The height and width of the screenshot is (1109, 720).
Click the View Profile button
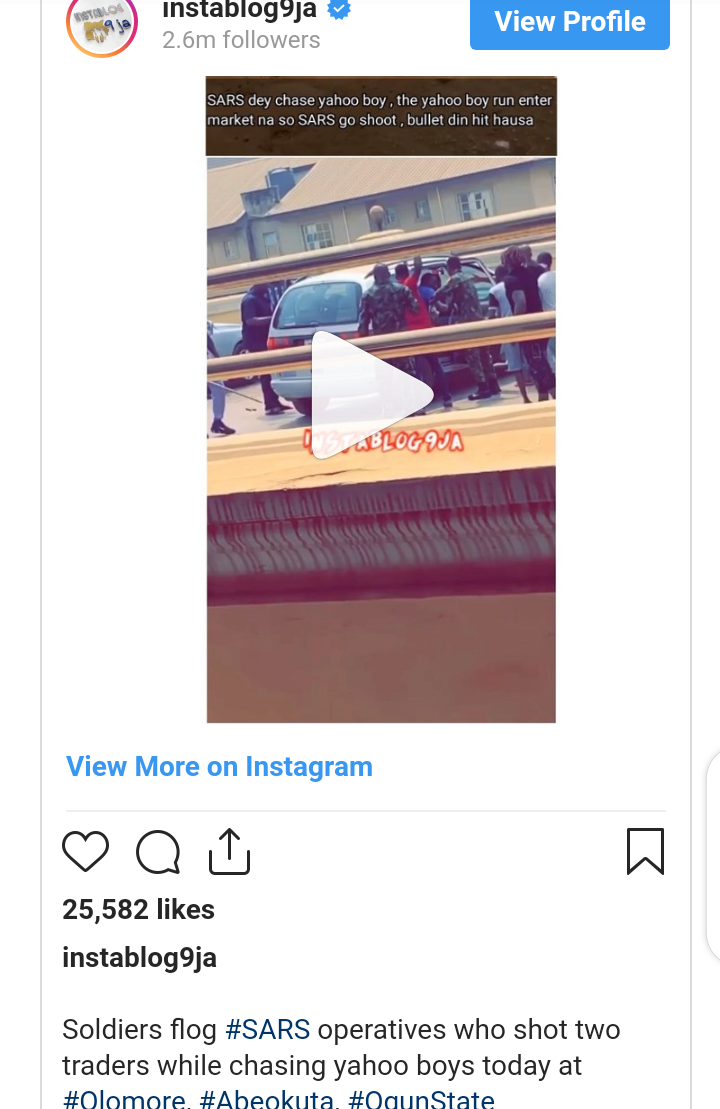click(569, 22)
